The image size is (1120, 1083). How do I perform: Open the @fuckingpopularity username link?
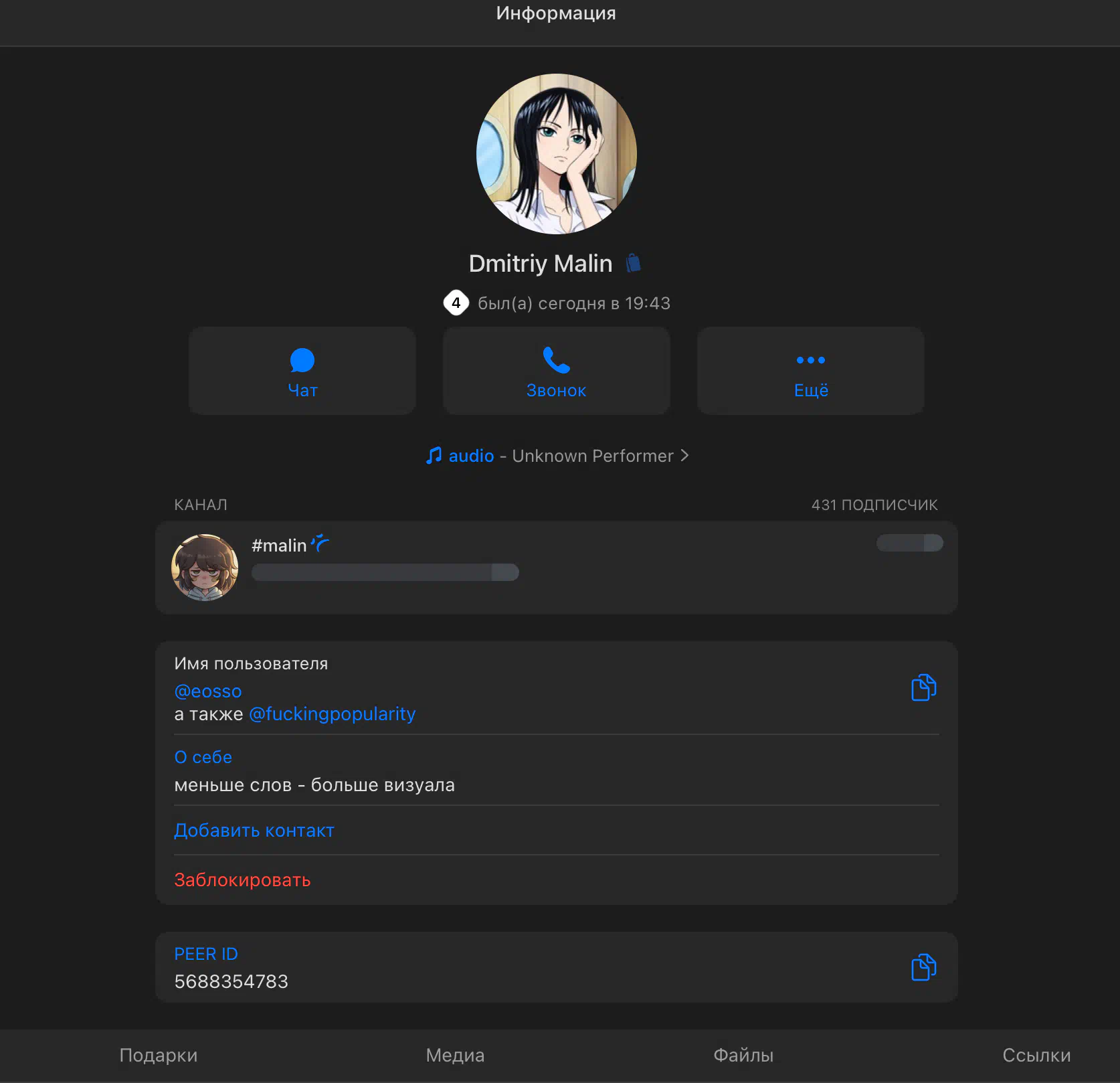click(332, 714)
